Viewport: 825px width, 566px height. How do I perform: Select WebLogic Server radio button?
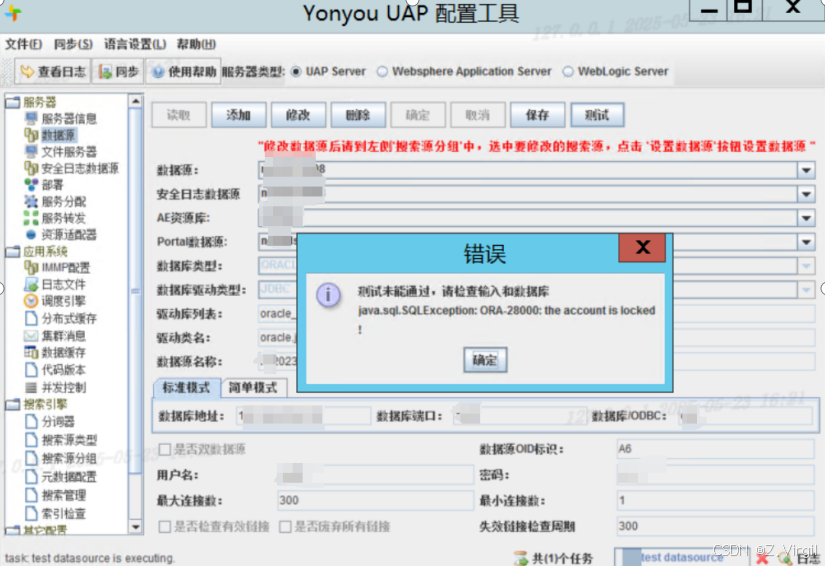pyautogui.click(x=568, y=72)
